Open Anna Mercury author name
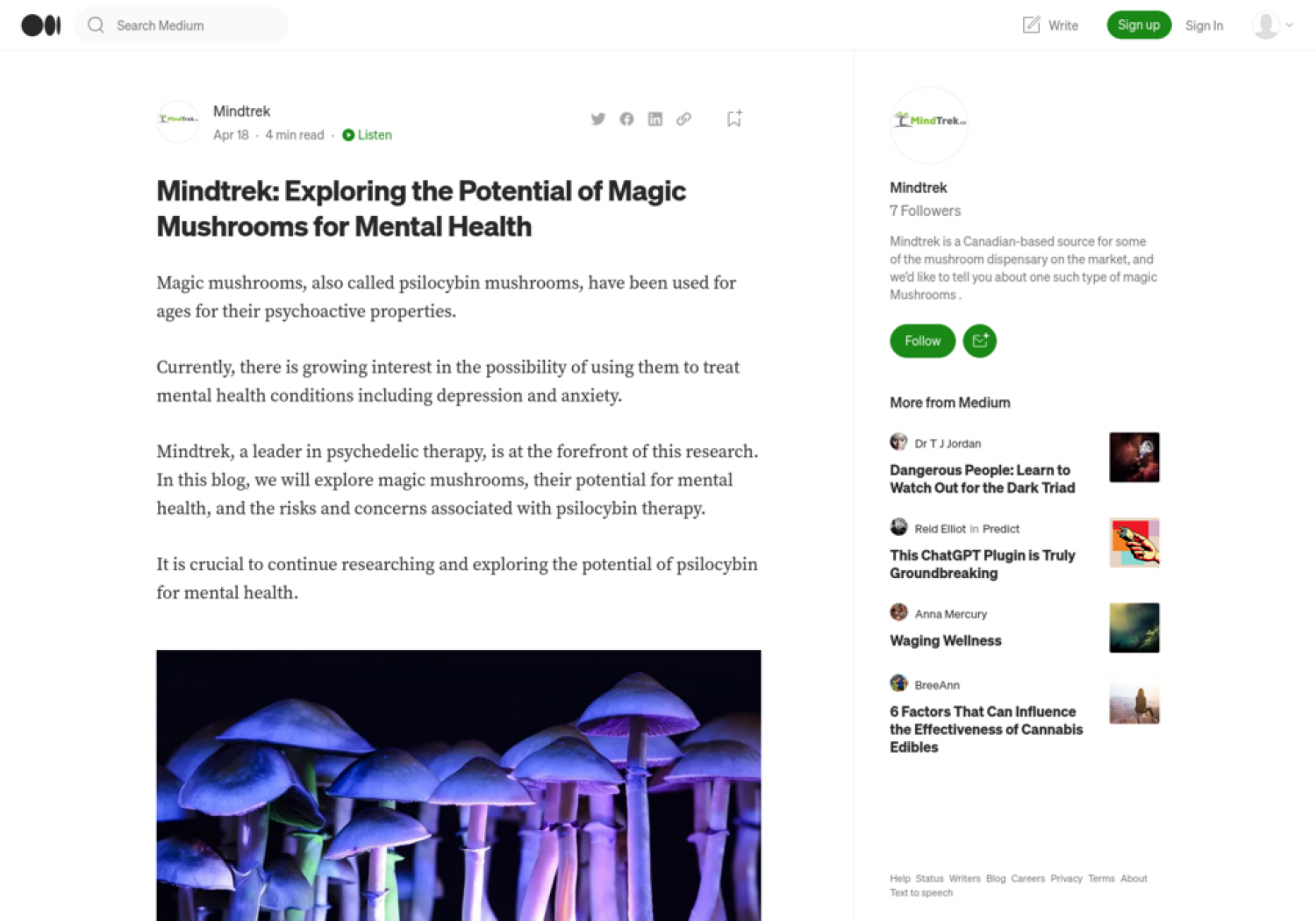The height and width of the screenshot is (921, 1316). tap(951, 614)
